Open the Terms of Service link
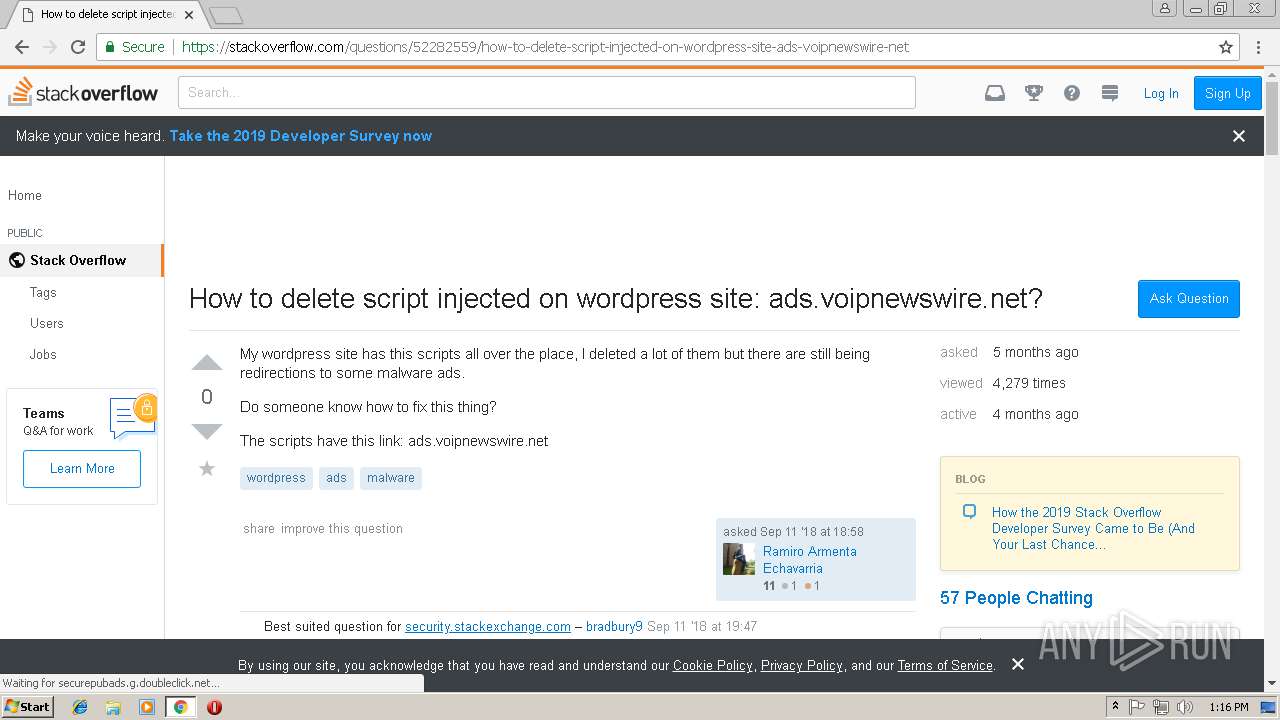The height and width of the screenshot is (720, 1280). click(945, 665)
